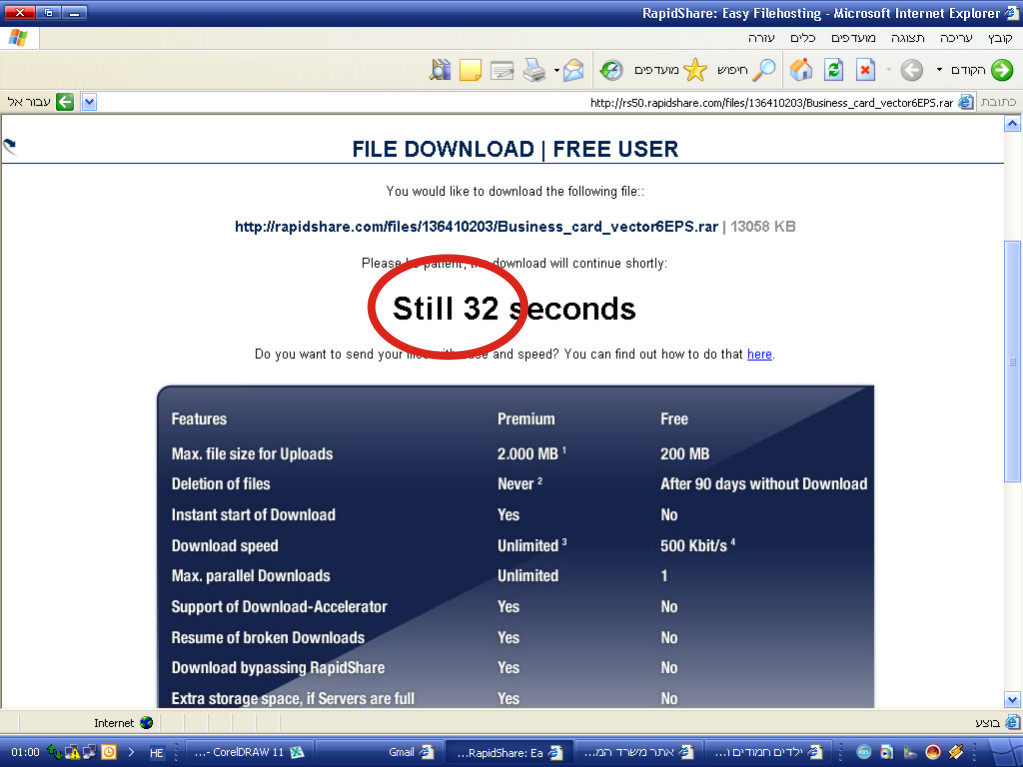Open the Mail button dropdown arrow
1023x767 pixels.
557,70
